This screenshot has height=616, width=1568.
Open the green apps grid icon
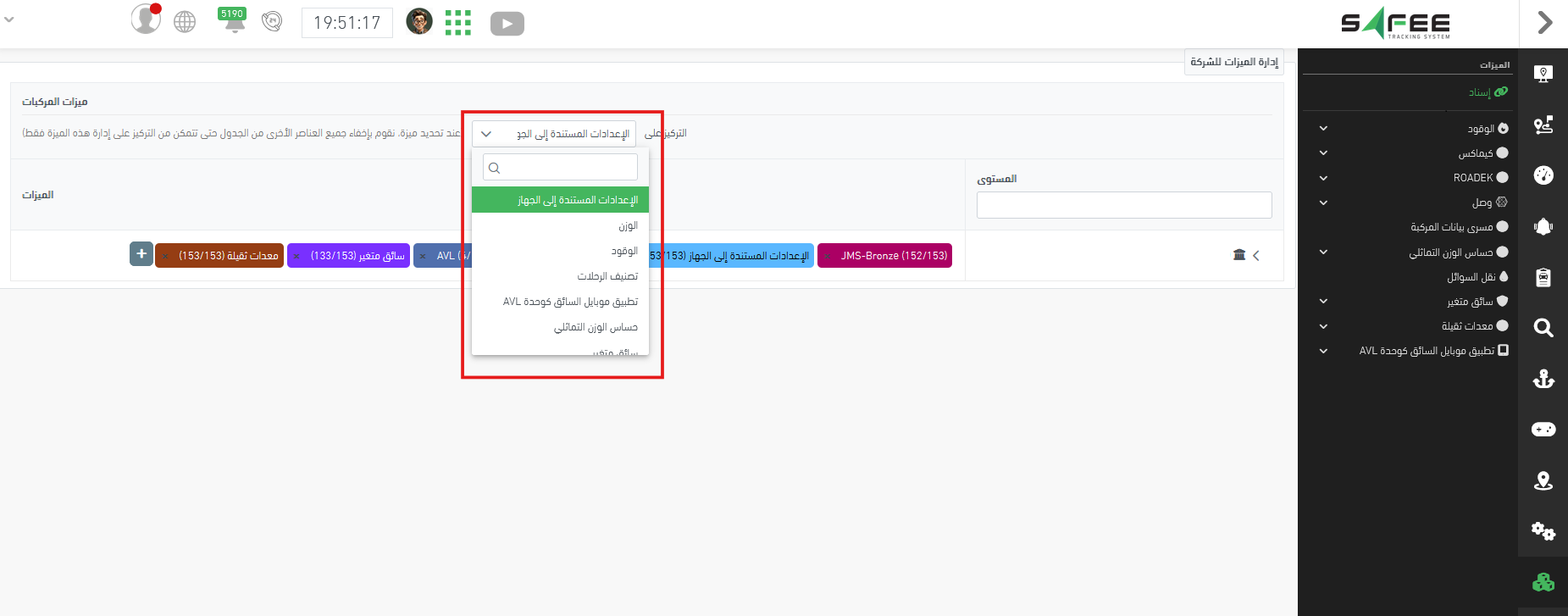click(457, 23)
